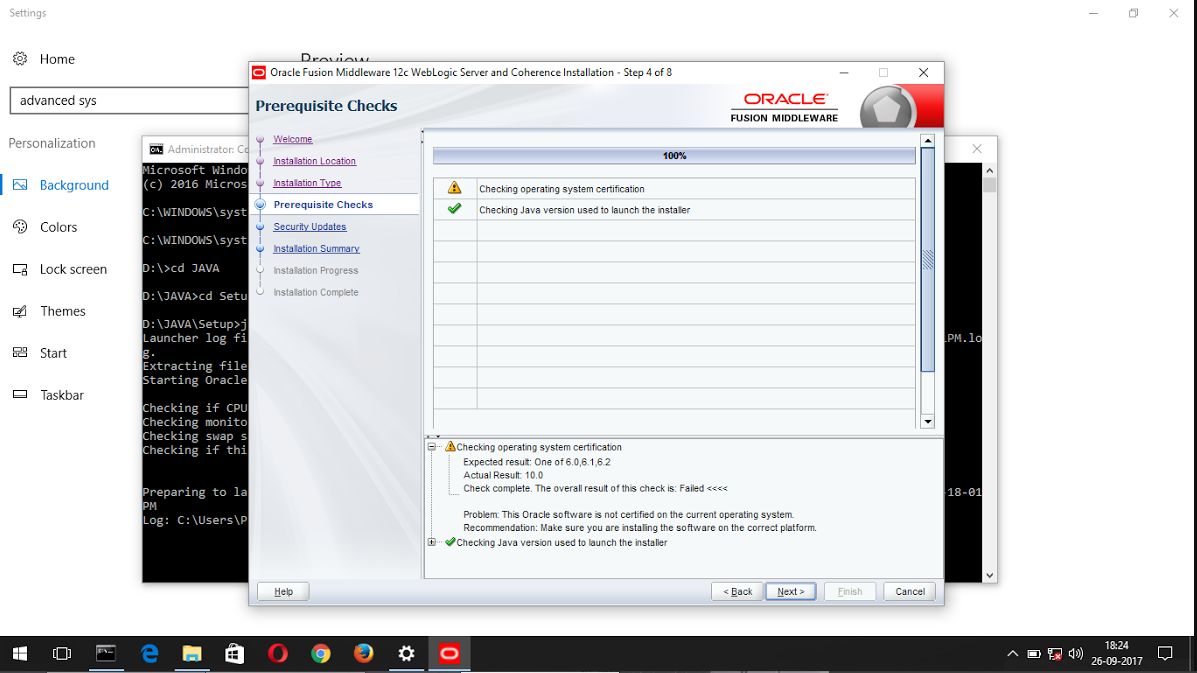Select Themes in Settings sidebar

pyautogui.click(x=63, y=311)
